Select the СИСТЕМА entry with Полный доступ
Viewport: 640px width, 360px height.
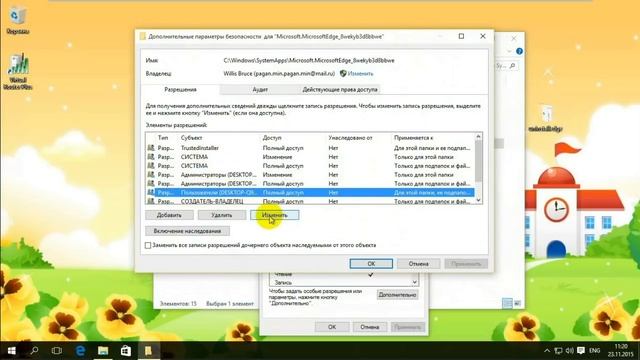tap(310, 166)
